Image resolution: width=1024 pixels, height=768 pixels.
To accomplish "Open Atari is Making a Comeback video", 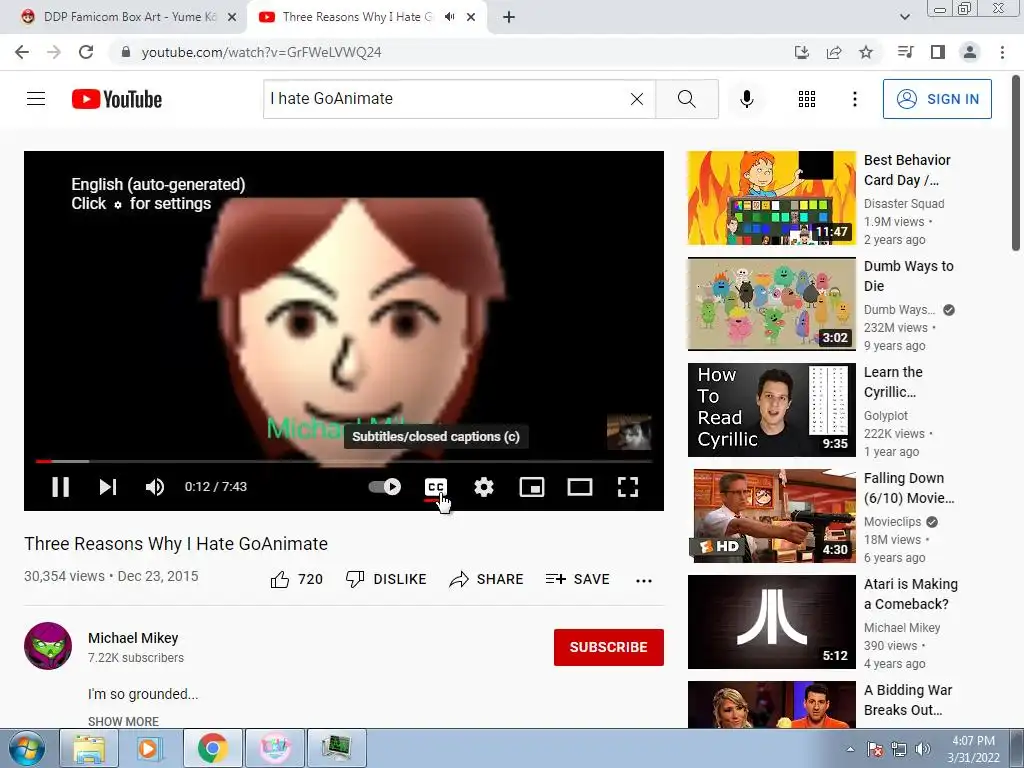I will click(771, 622).
